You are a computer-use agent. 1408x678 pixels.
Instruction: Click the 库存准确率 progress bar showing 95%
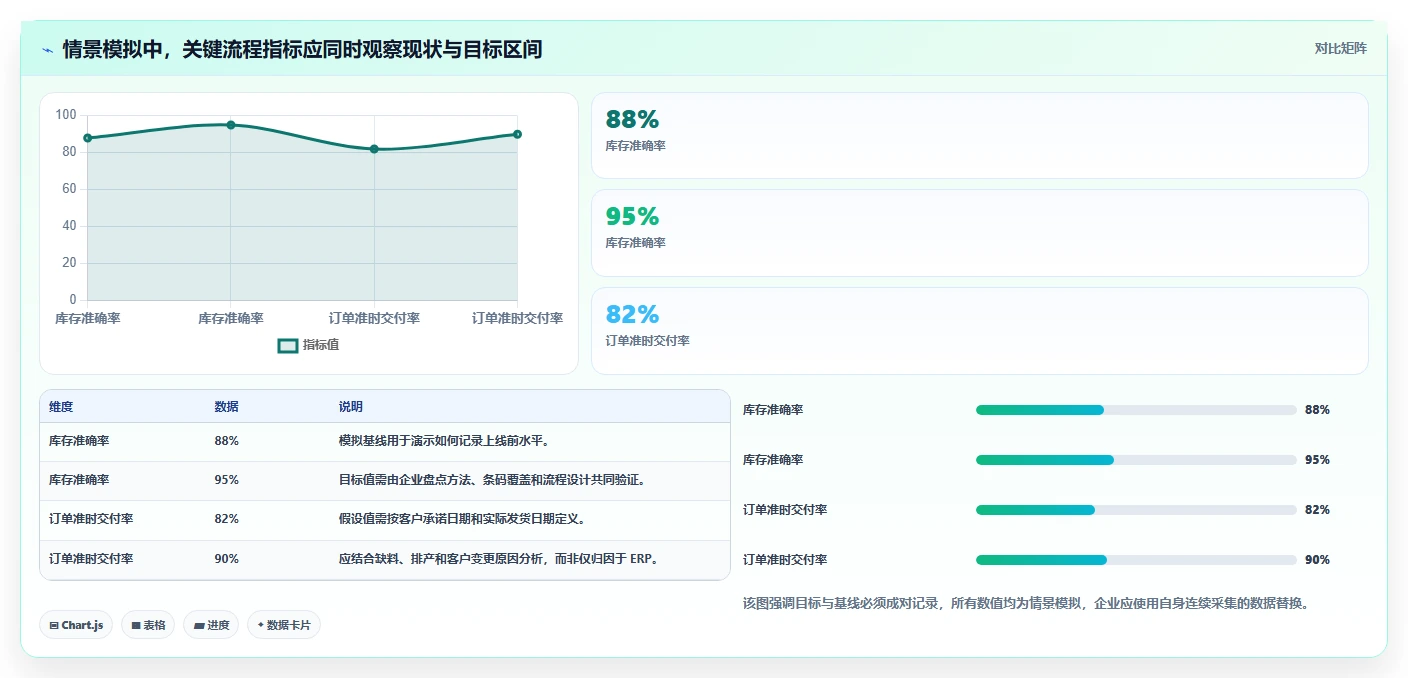(1136, 460)
